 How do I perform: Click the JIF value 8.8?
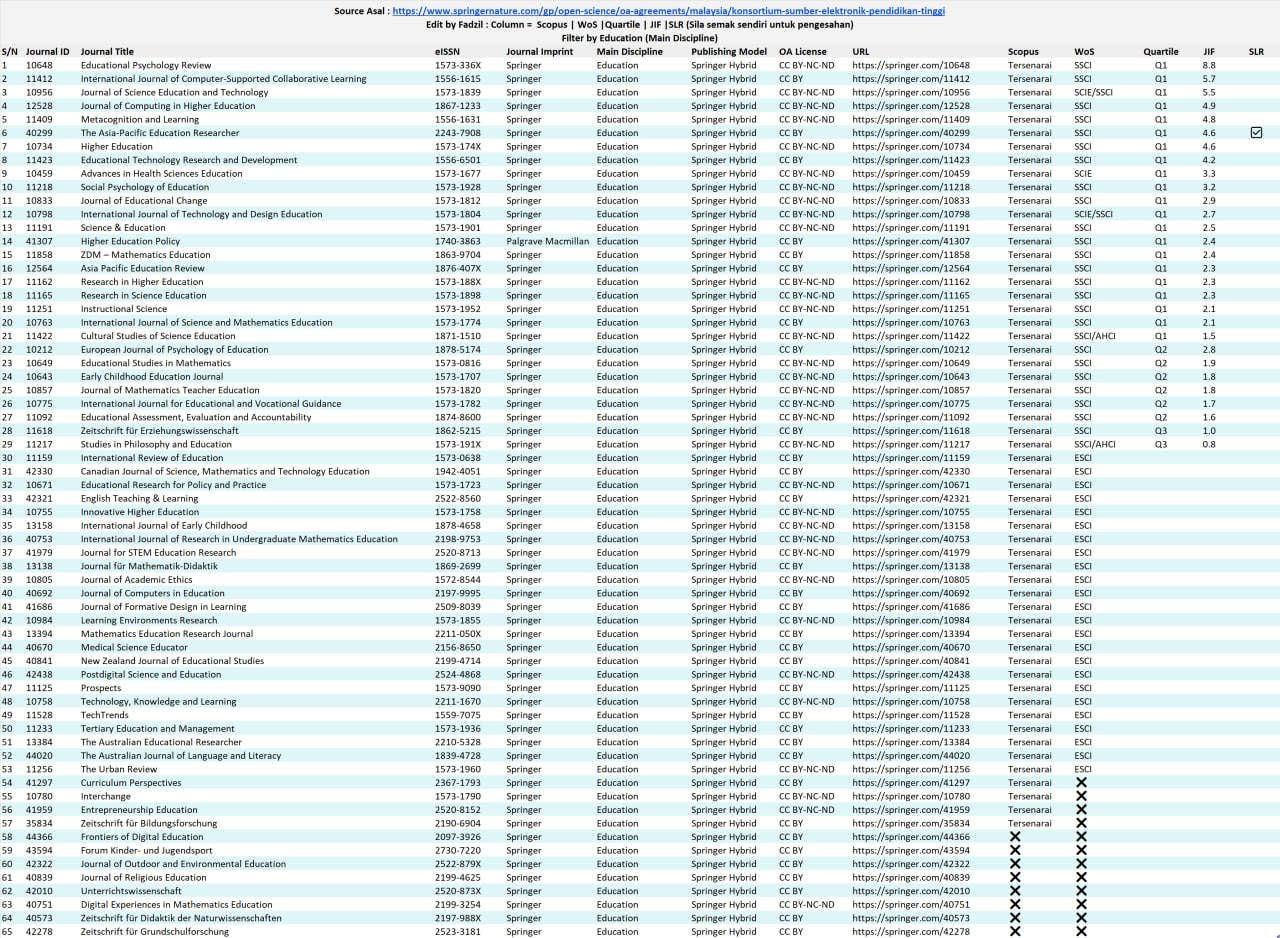point(1209,65)
